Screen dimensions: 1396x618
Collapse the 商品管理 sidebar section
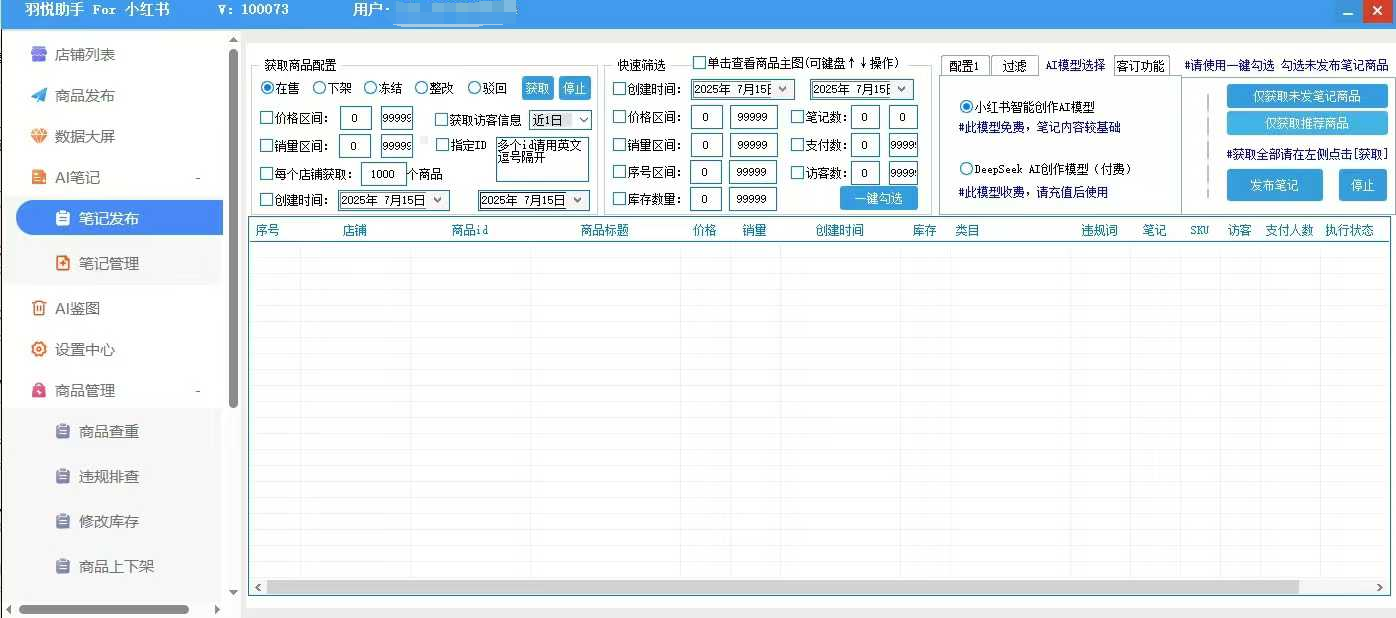click(198, 391)
